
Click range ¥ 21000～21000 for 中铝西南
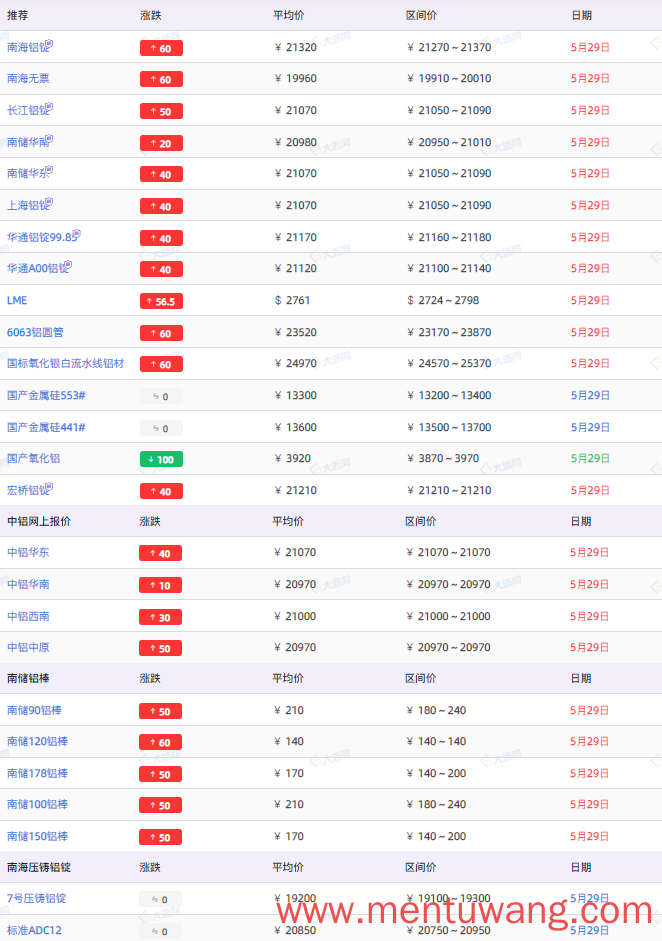[x=448, y=616]
